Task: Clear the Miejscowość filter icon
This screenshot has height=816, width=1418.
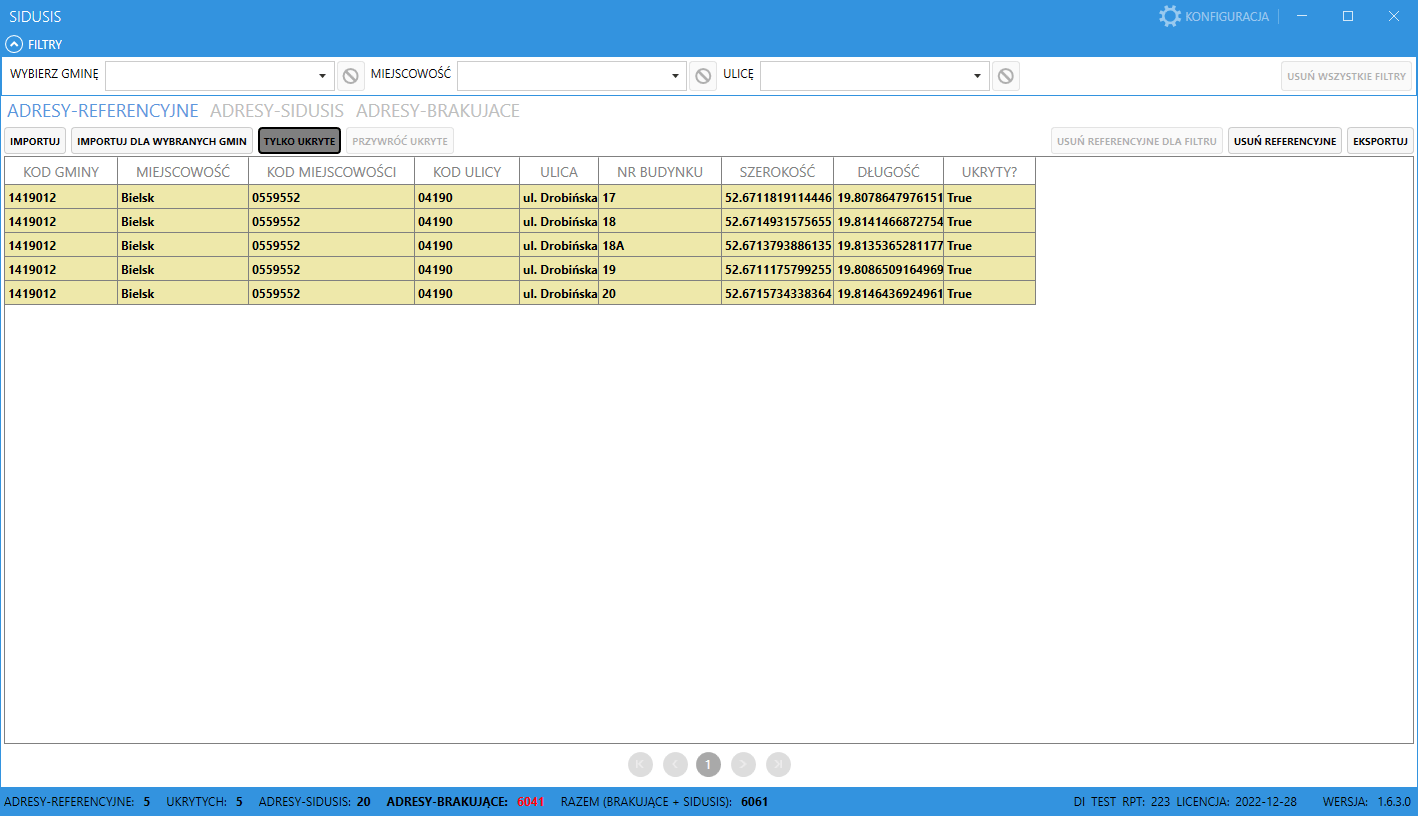Action: [703, 76]
